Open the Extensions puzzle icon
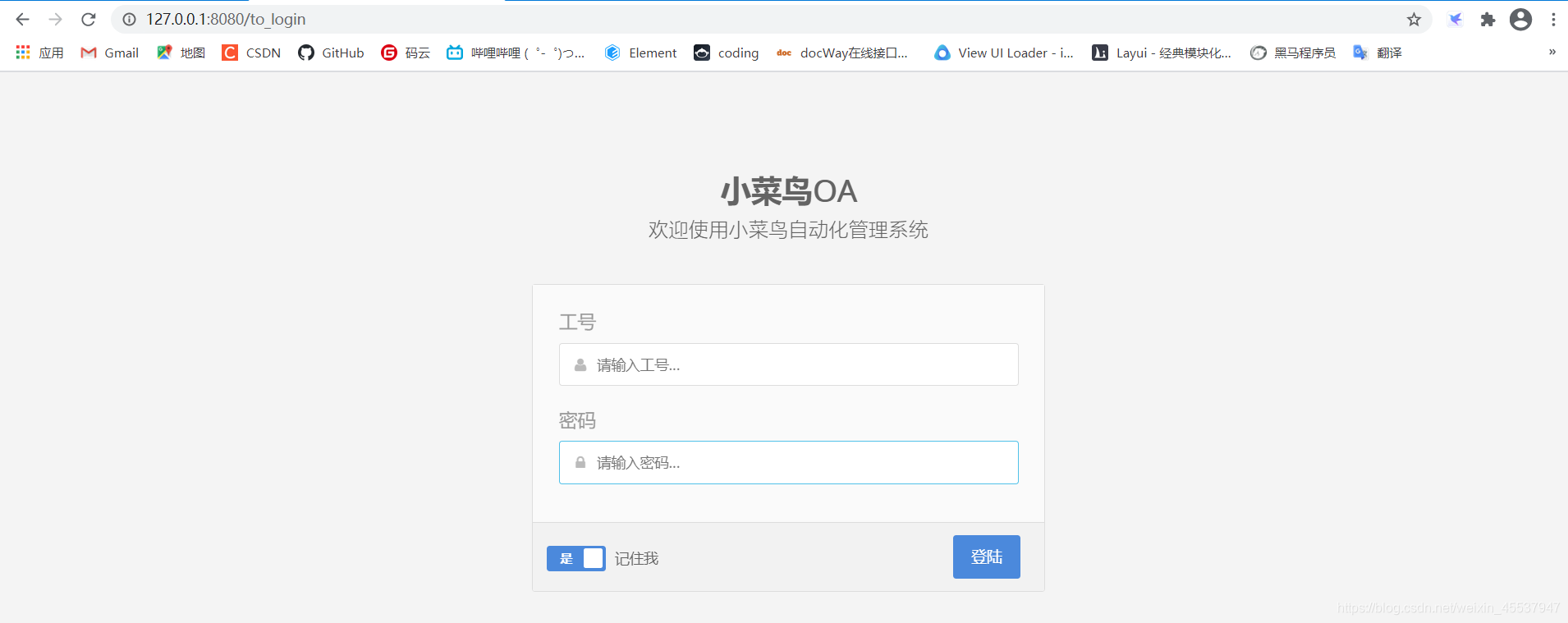This screenshot has height=623, width=1568. 1488,19
